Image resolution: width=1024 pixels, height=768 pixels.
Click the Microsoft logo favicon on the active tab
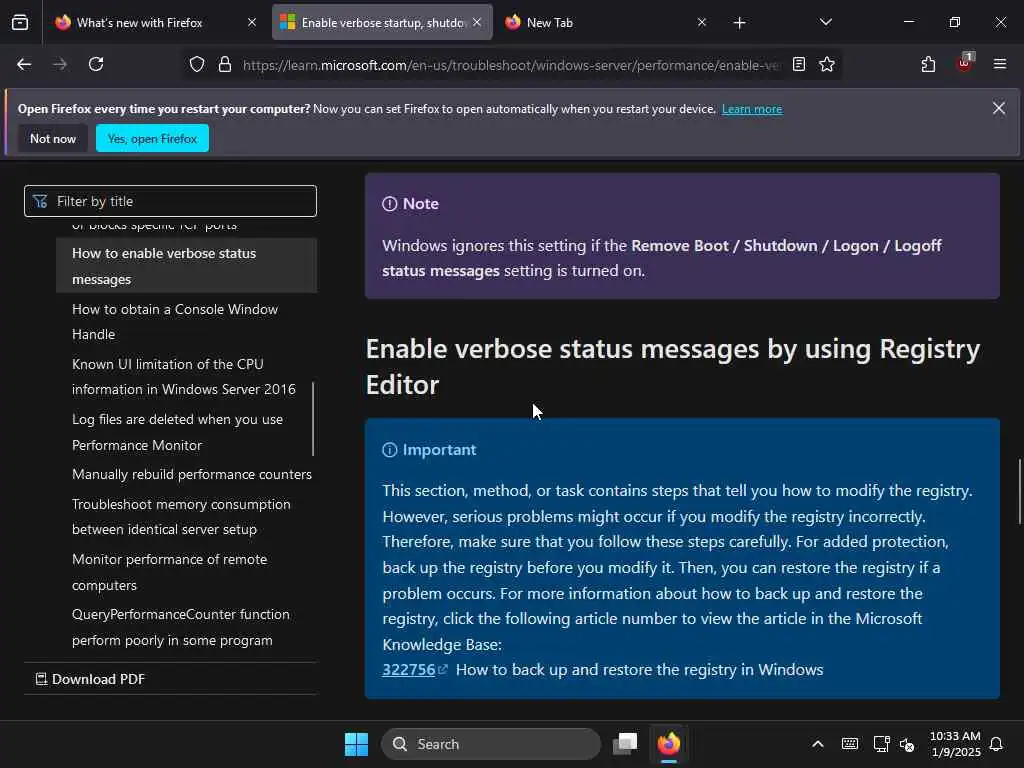tap(287, 22)
